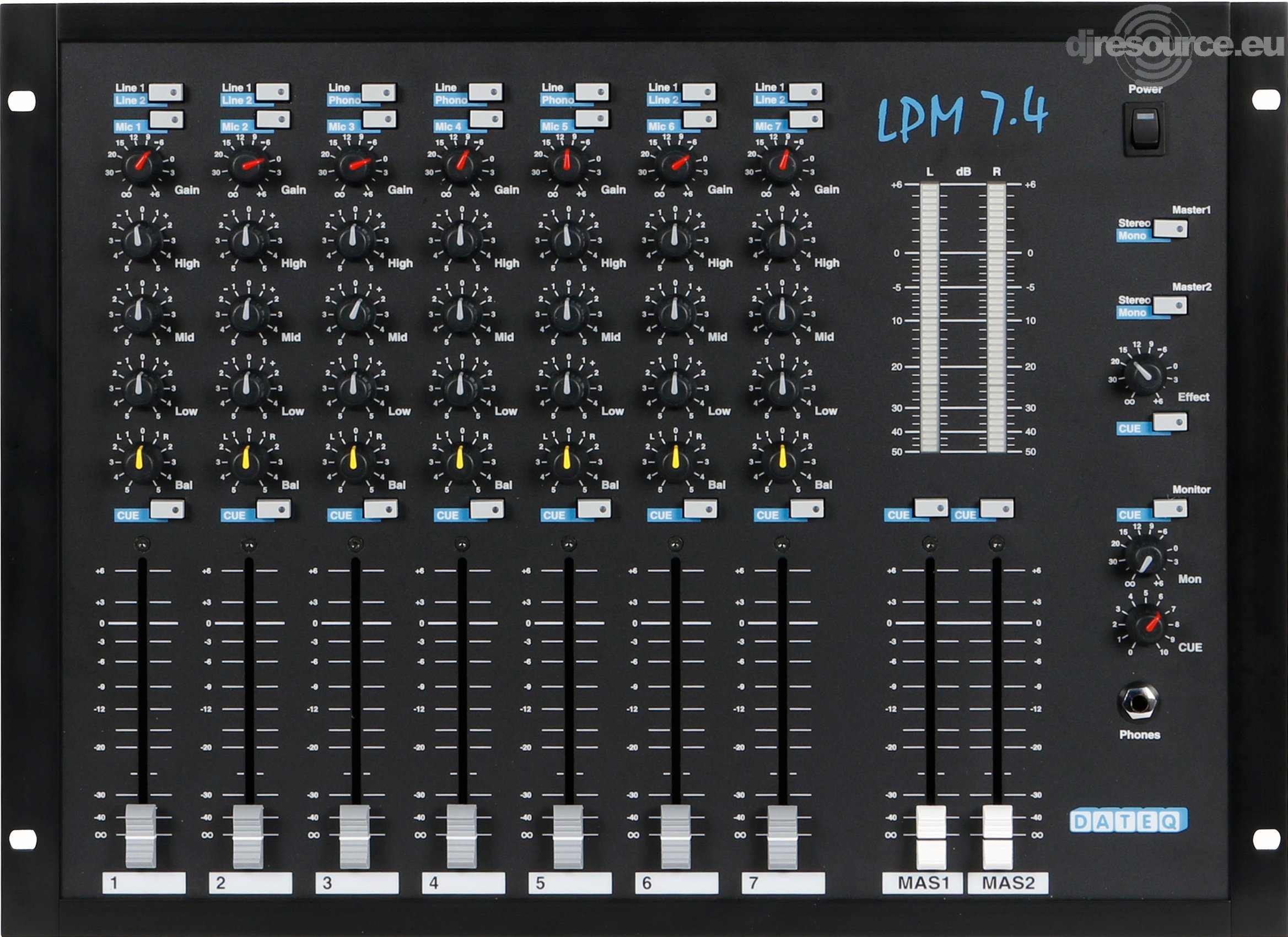
Task: Toggle channel 3 Line/Phono switch
Action: coord(379,93)
